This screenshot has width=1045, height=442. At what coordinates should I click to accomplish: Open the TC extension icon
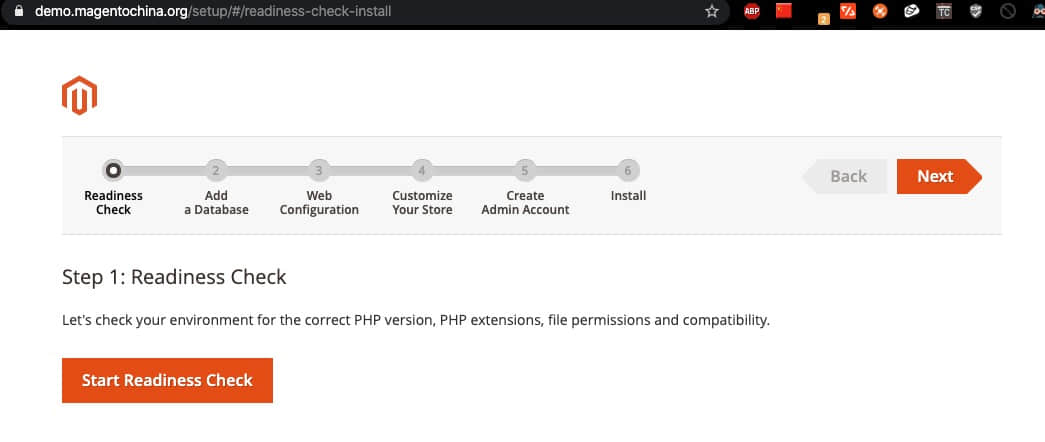click(944, 11)
